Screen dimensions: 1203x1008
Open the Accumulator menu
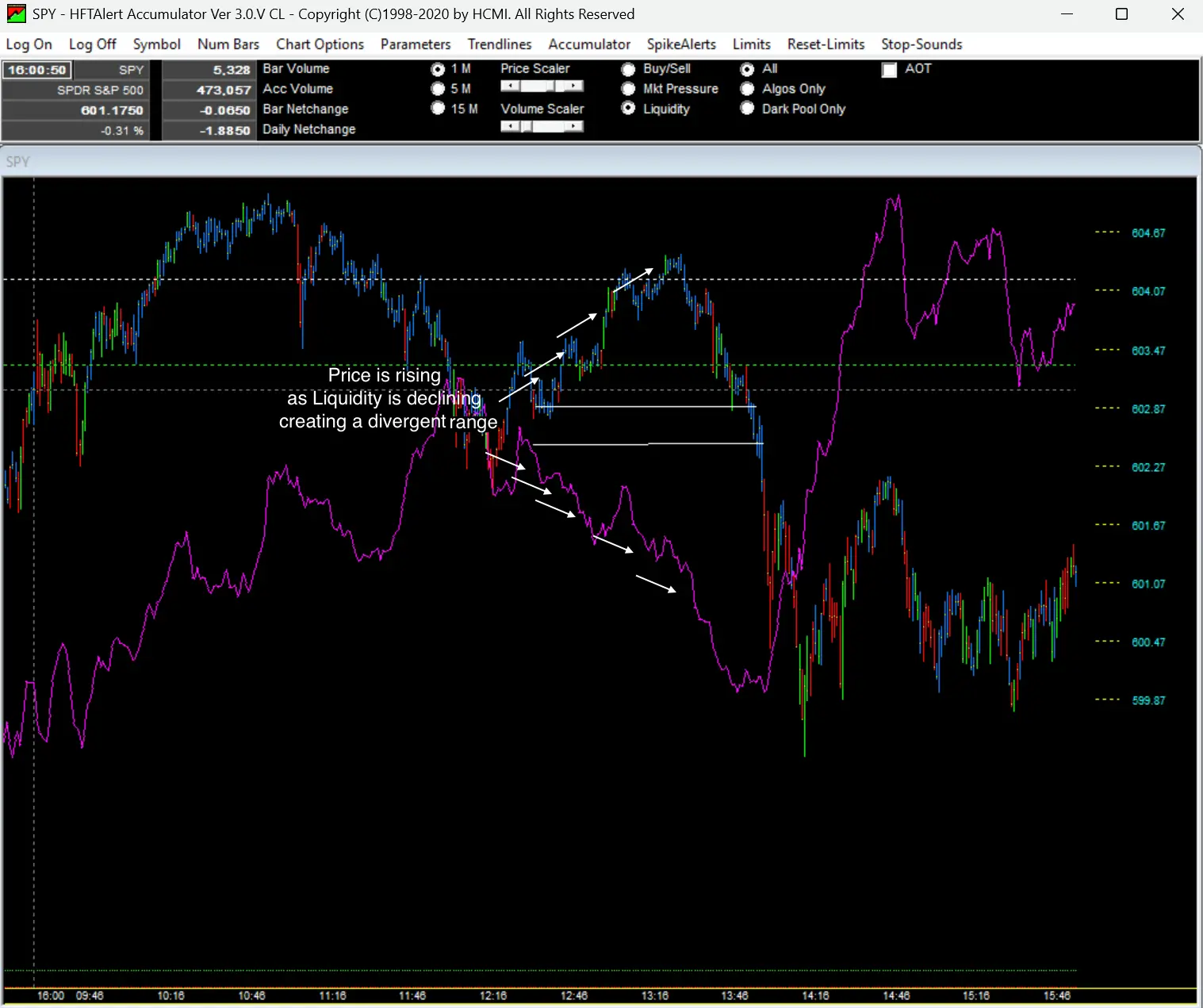(x=589, y=44)
